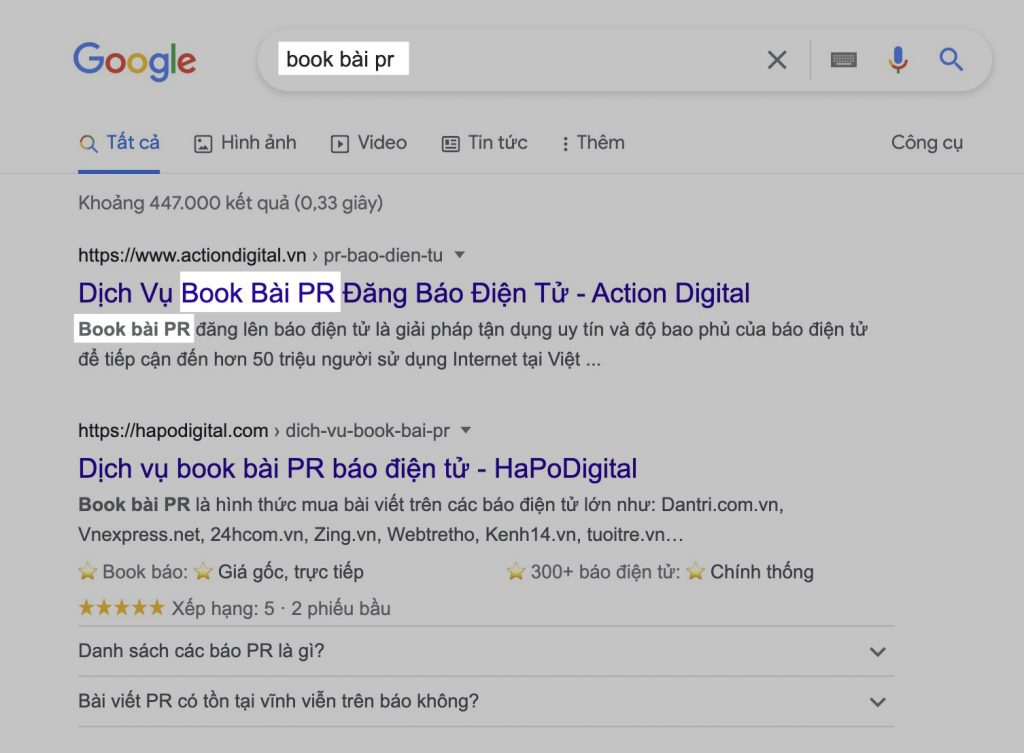Open 'Công cụ' search tools
This screenshot has height=753, width=1024.
tap(927, 142)
